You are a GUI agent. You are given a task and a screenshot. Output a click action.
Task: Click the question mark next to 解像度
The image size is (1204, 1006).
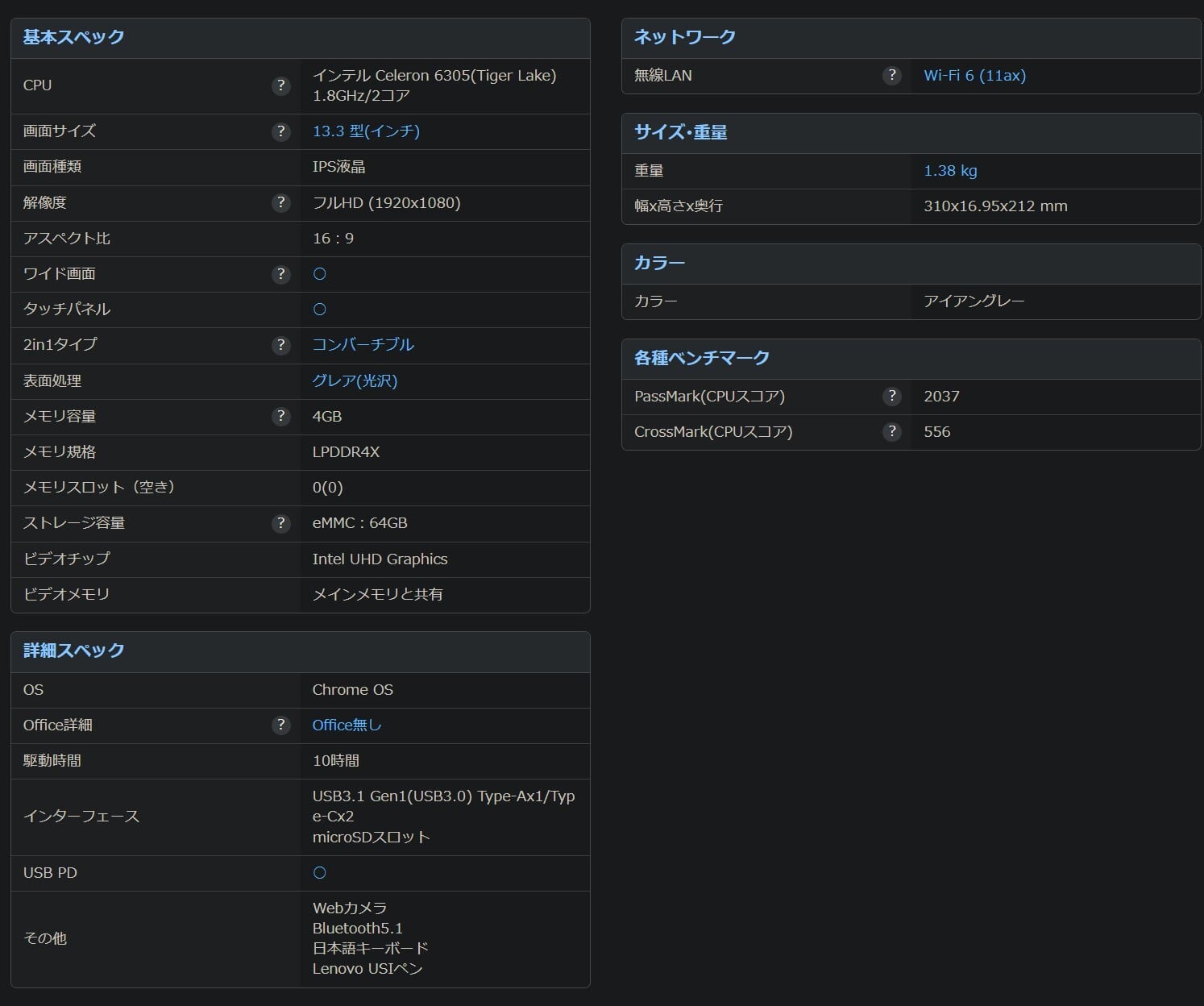(x=280, y=202)
